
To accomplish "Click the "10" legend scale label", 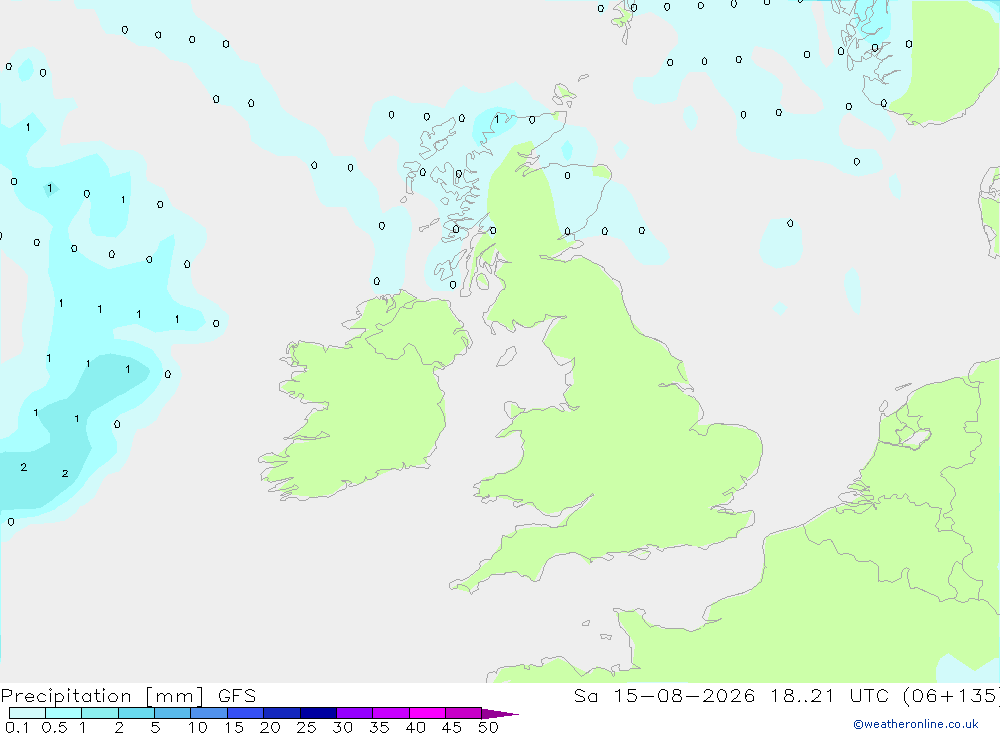I will click(198, 727).
